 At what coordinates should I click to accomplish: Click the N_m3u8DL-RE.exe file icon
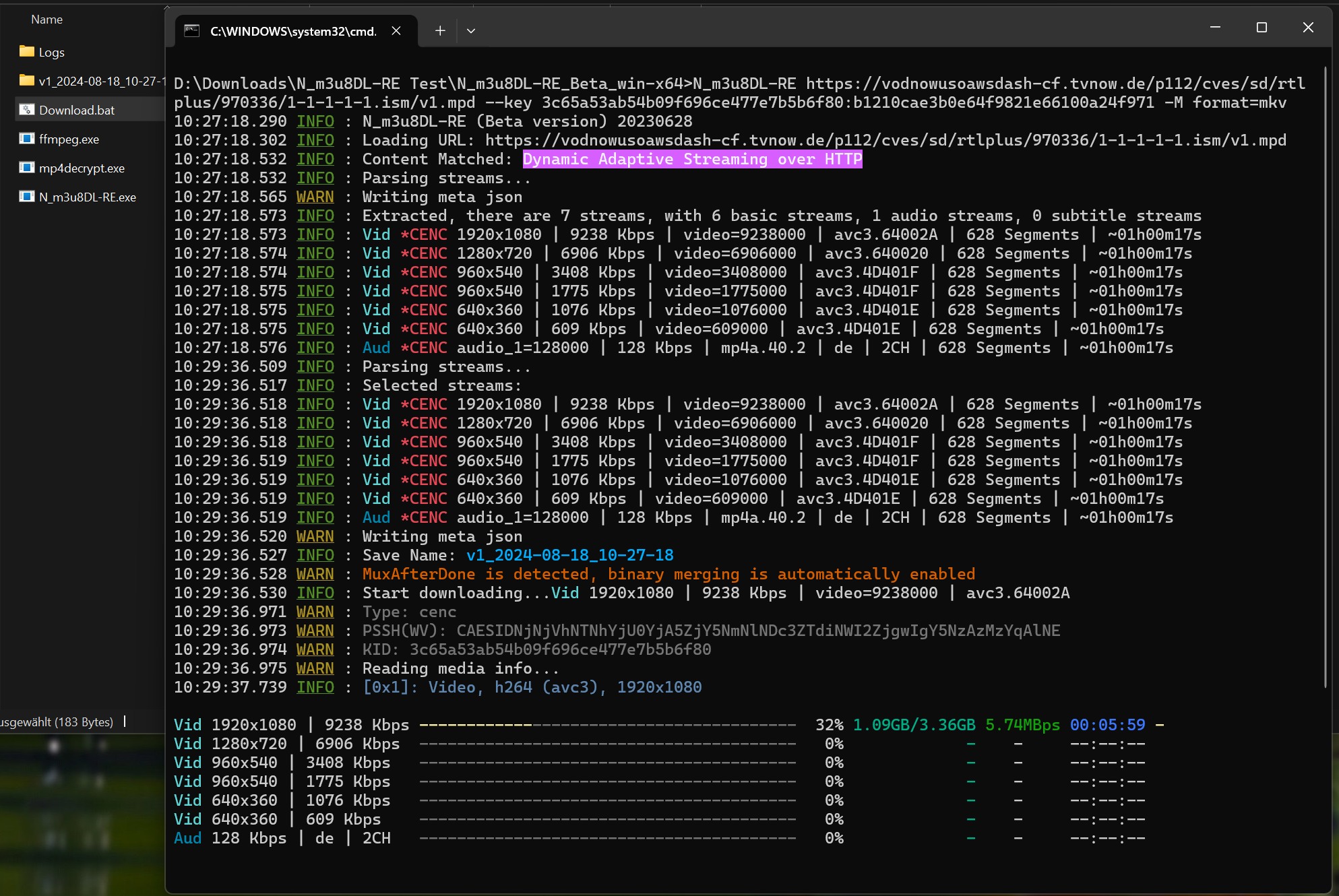pos(27,197)
